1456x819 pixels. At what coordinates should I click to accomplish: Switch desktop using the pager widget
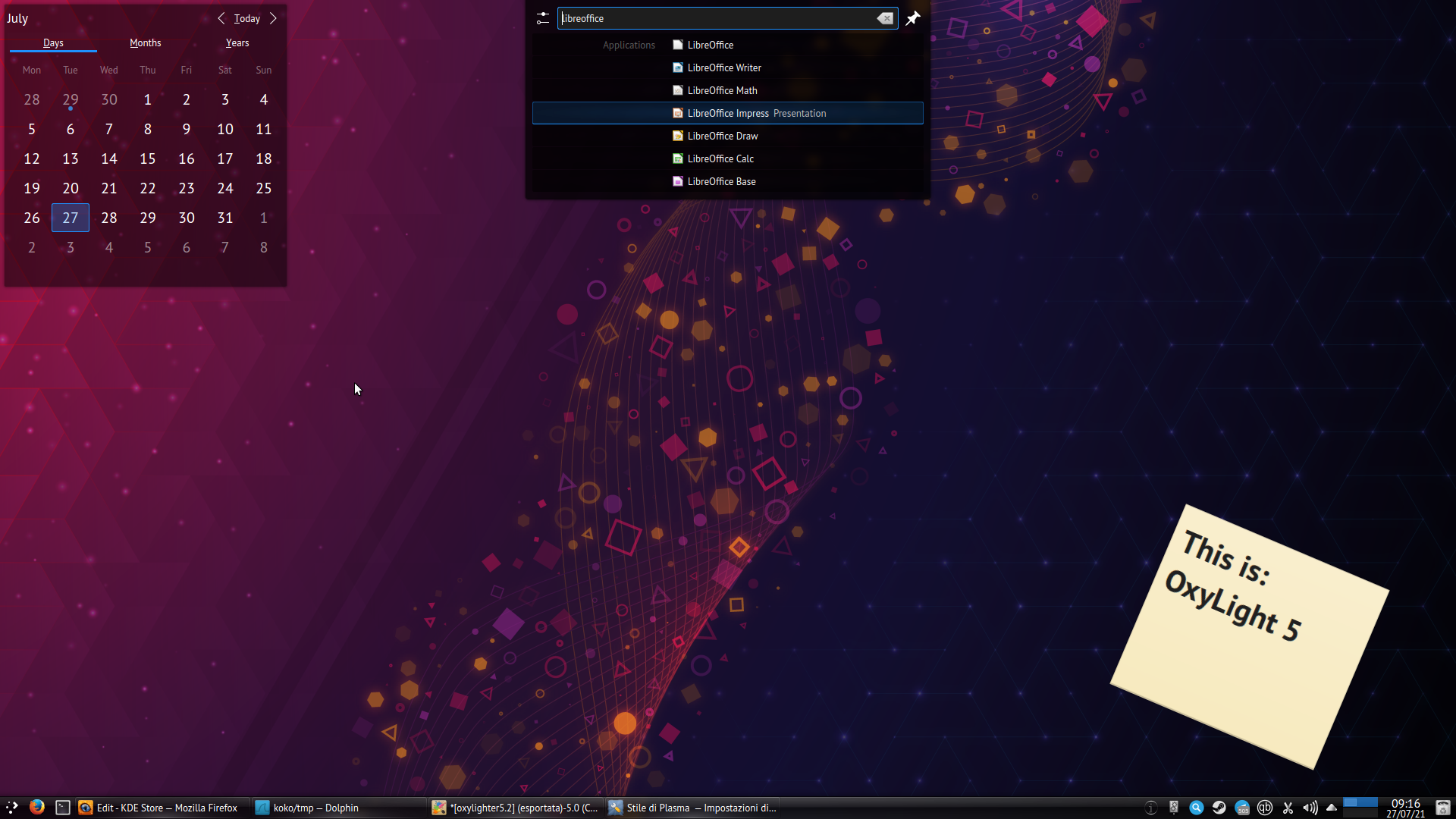point(1360,808)
